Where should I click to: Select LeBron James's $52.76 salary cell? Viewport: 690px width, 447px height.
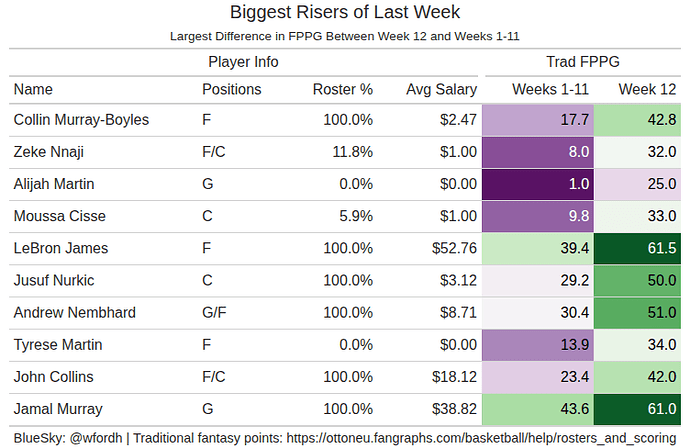(453, 248)
